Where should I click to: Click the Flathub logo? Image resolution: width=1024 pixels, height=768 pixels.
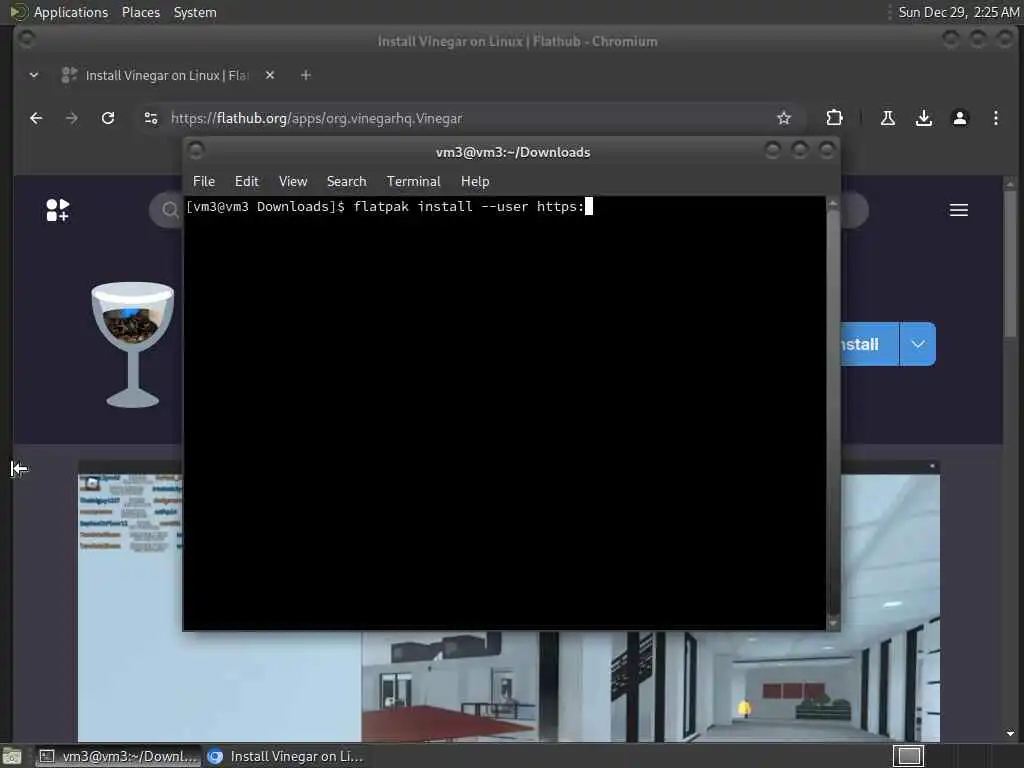[x=57, y=210]
